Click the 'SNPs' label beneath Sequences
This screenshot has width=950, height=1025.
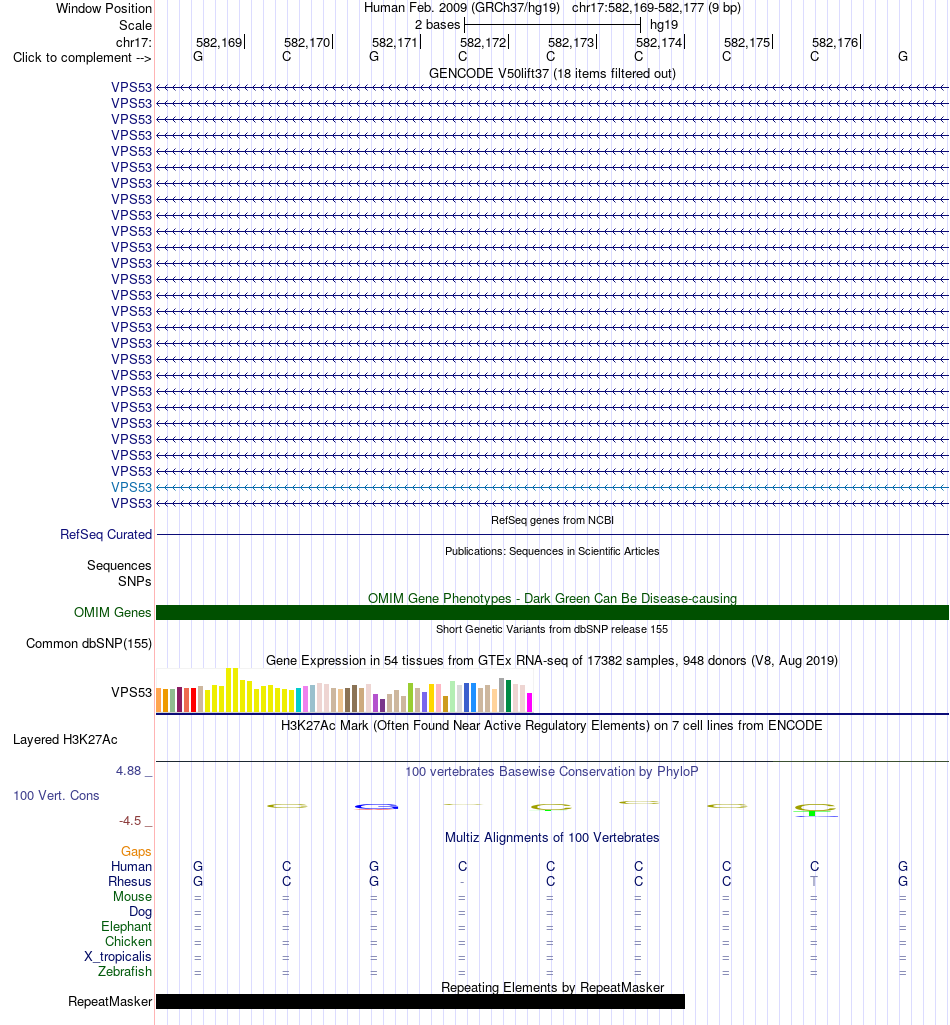coord(135,581)
